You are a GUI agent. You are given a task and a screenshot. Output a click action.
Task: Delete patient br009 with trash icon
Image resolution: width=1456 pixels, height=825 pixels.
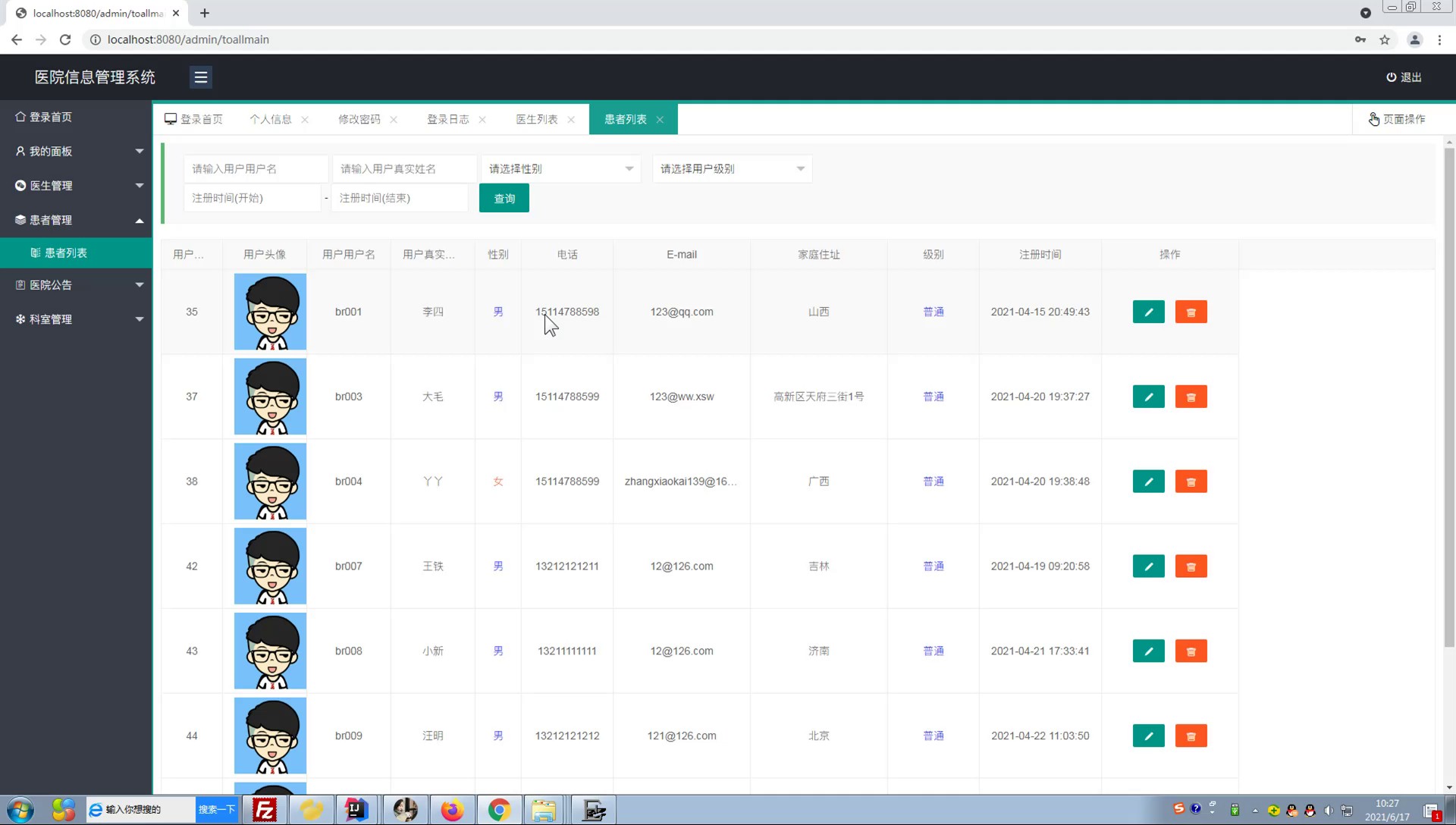click(x=1191, y=736)
